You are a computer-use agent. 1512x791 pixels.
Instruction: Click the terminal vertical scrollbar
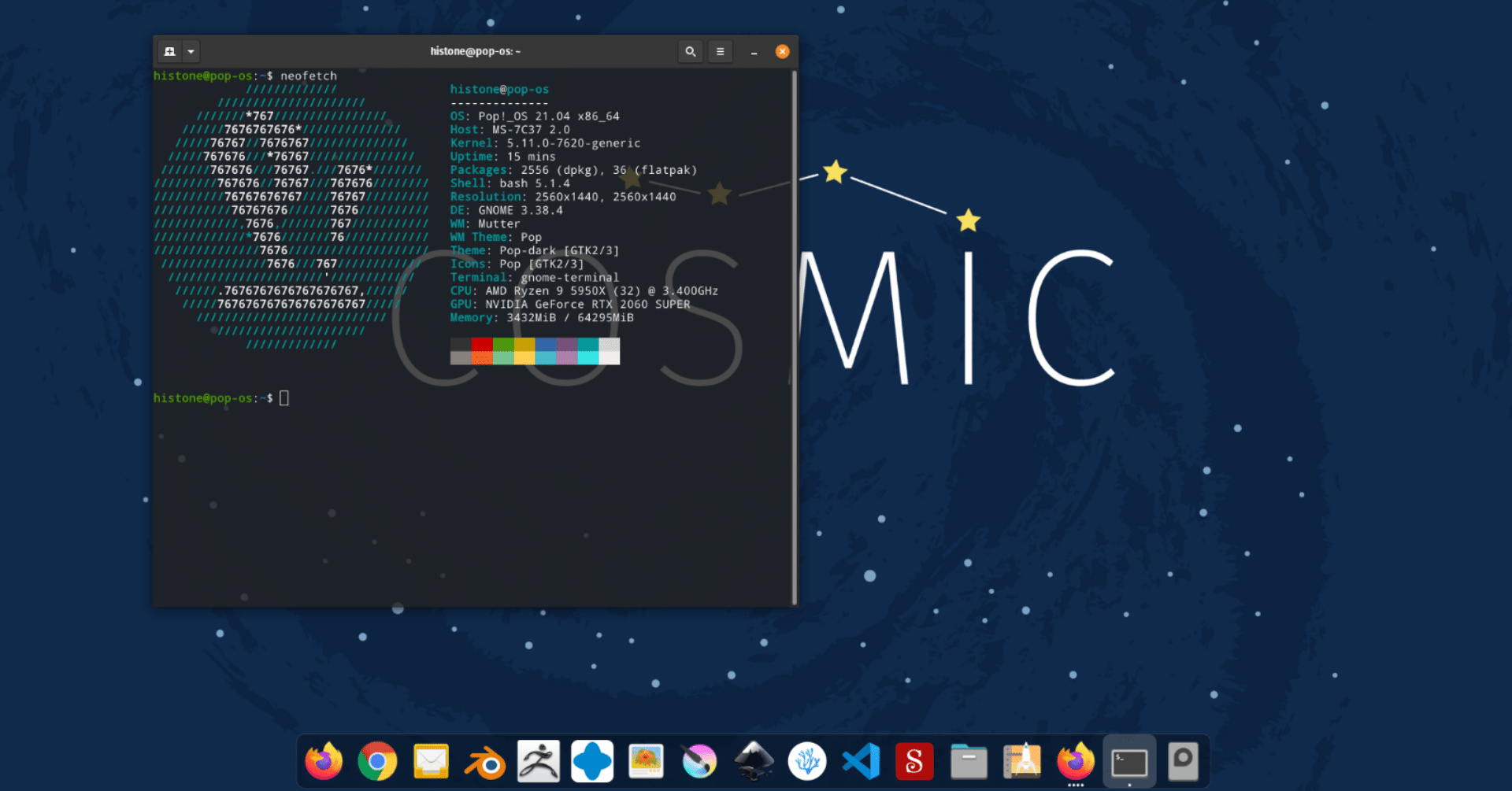click(x=795, y=337)
